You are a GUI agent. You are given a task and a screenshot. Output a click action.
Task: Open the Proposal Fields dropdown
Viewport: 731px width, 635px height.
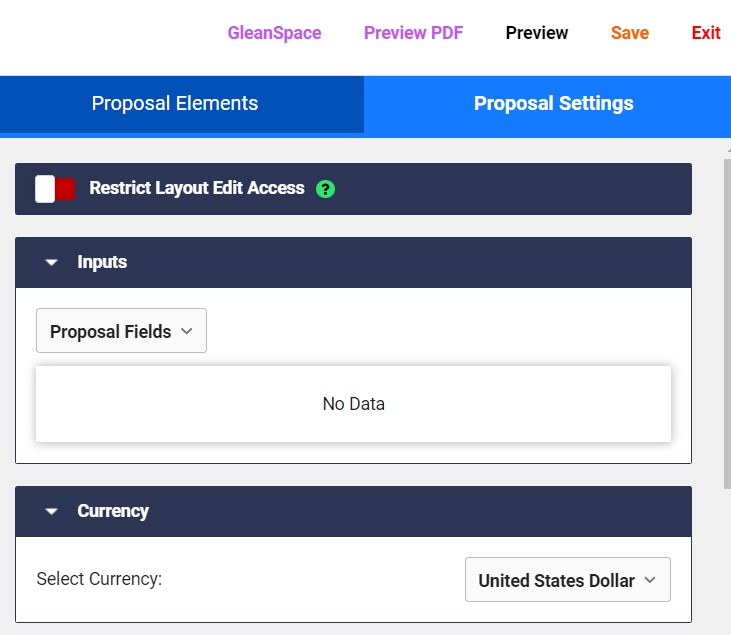(121, 331)
